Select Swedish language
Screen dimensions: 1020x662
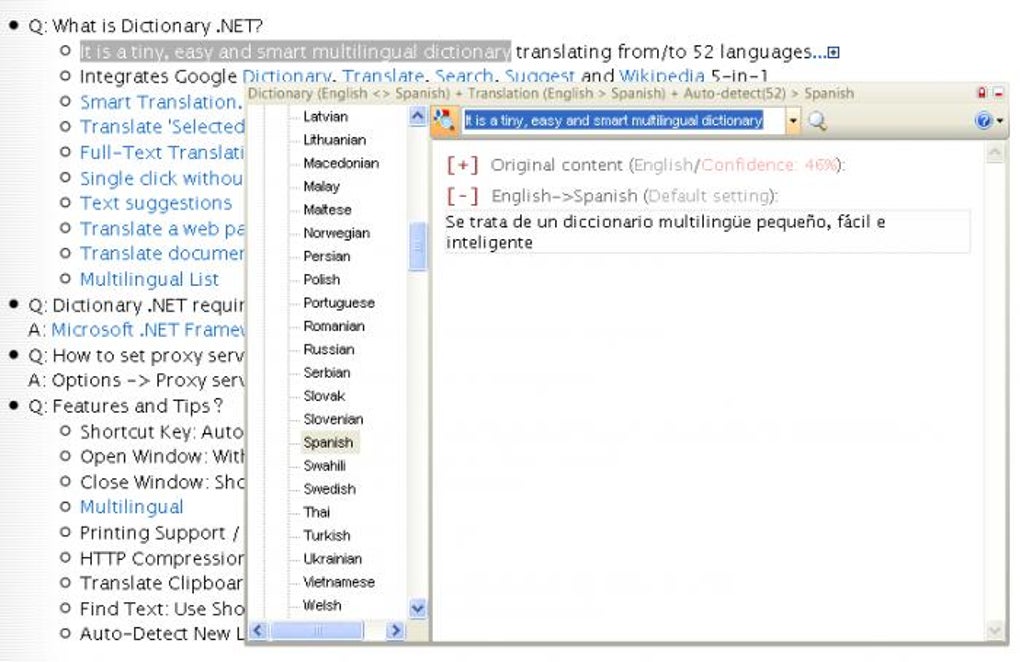pos(329,489)
